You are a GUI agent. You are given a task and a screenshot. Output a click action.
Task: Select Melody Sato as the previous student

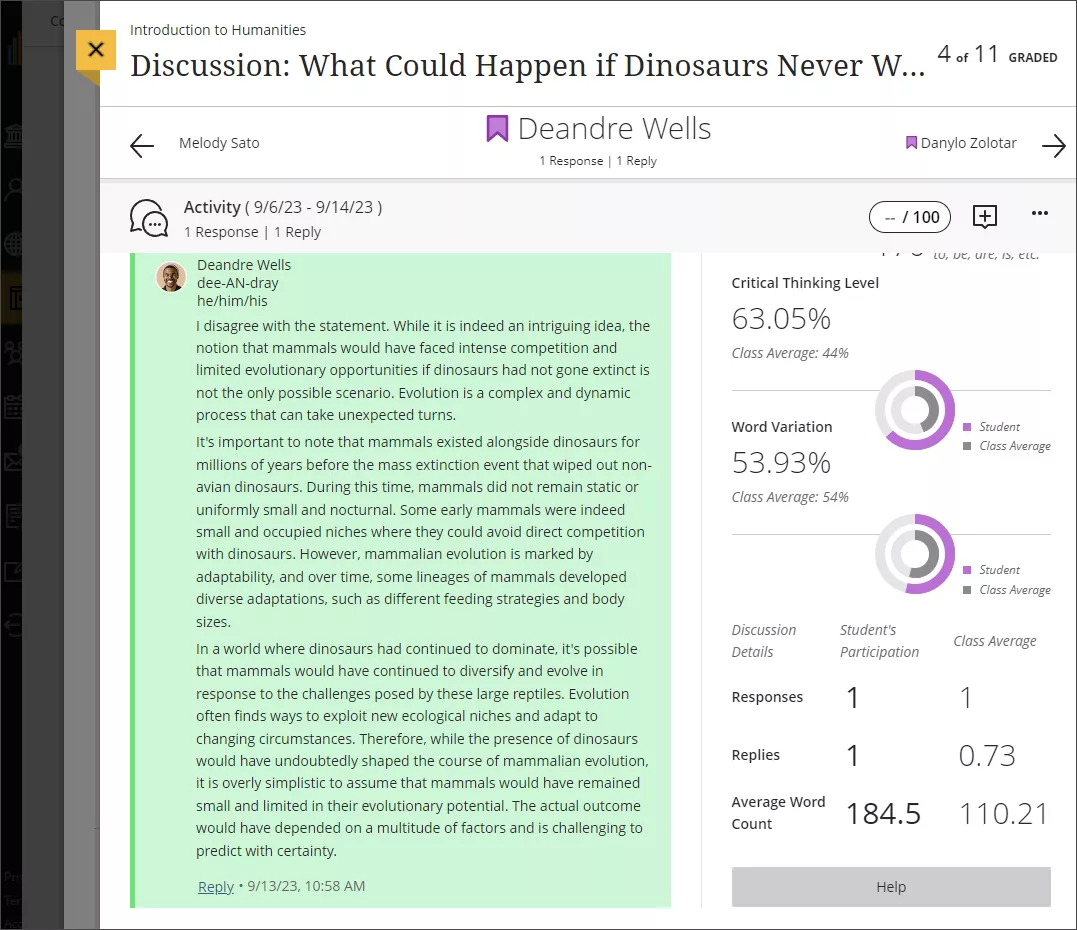(x=219, y=143)
